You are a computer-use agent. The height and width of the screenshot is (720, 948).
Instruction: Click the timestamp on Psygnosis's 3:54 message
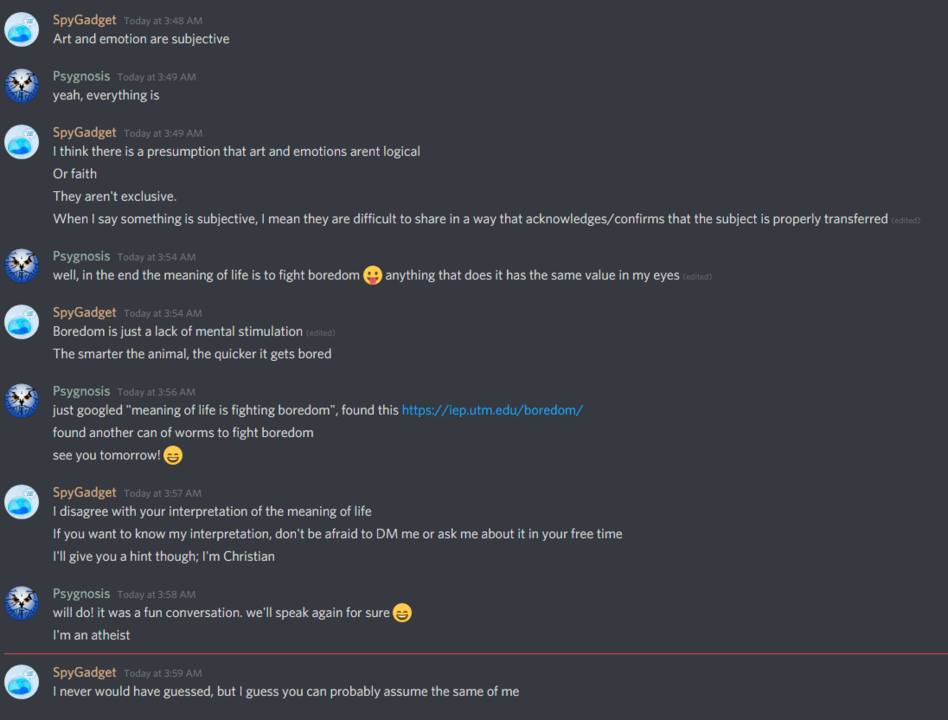pyautogui.click(x=156, y=256)
